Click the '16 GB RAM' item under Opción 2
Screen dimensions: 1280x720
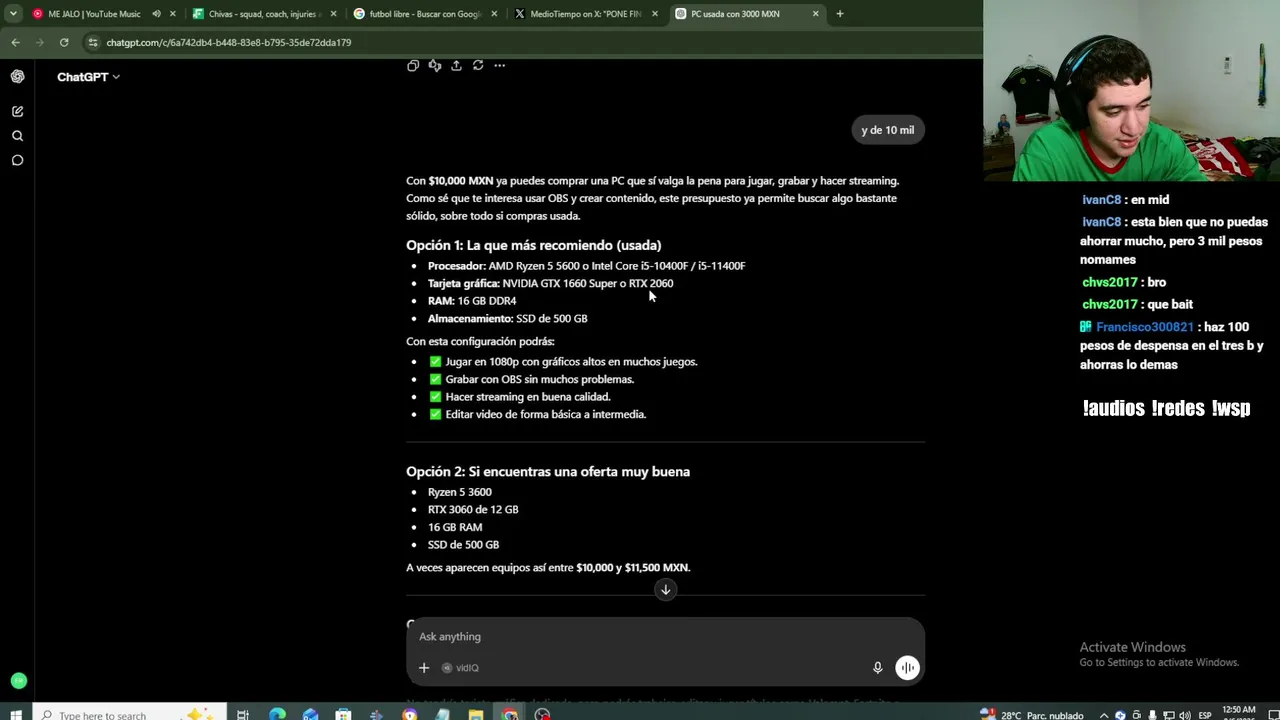pos(455,527)
